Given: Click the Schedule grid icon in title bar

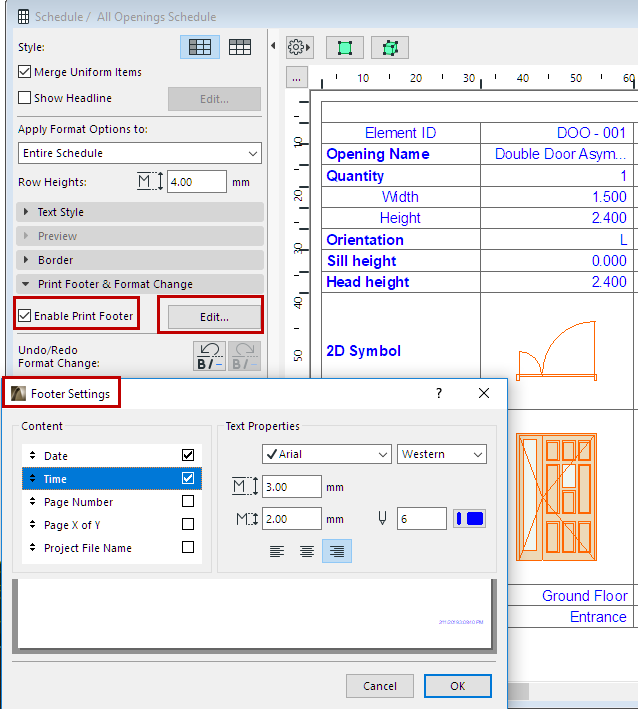Looking at the screenshot, I should [x=24, y=17].
